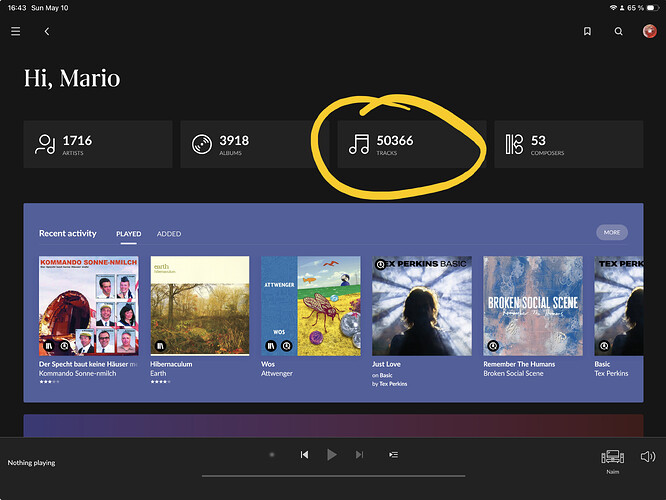
Task: Switch to the Played tab
Action: [x=129, y=234]
